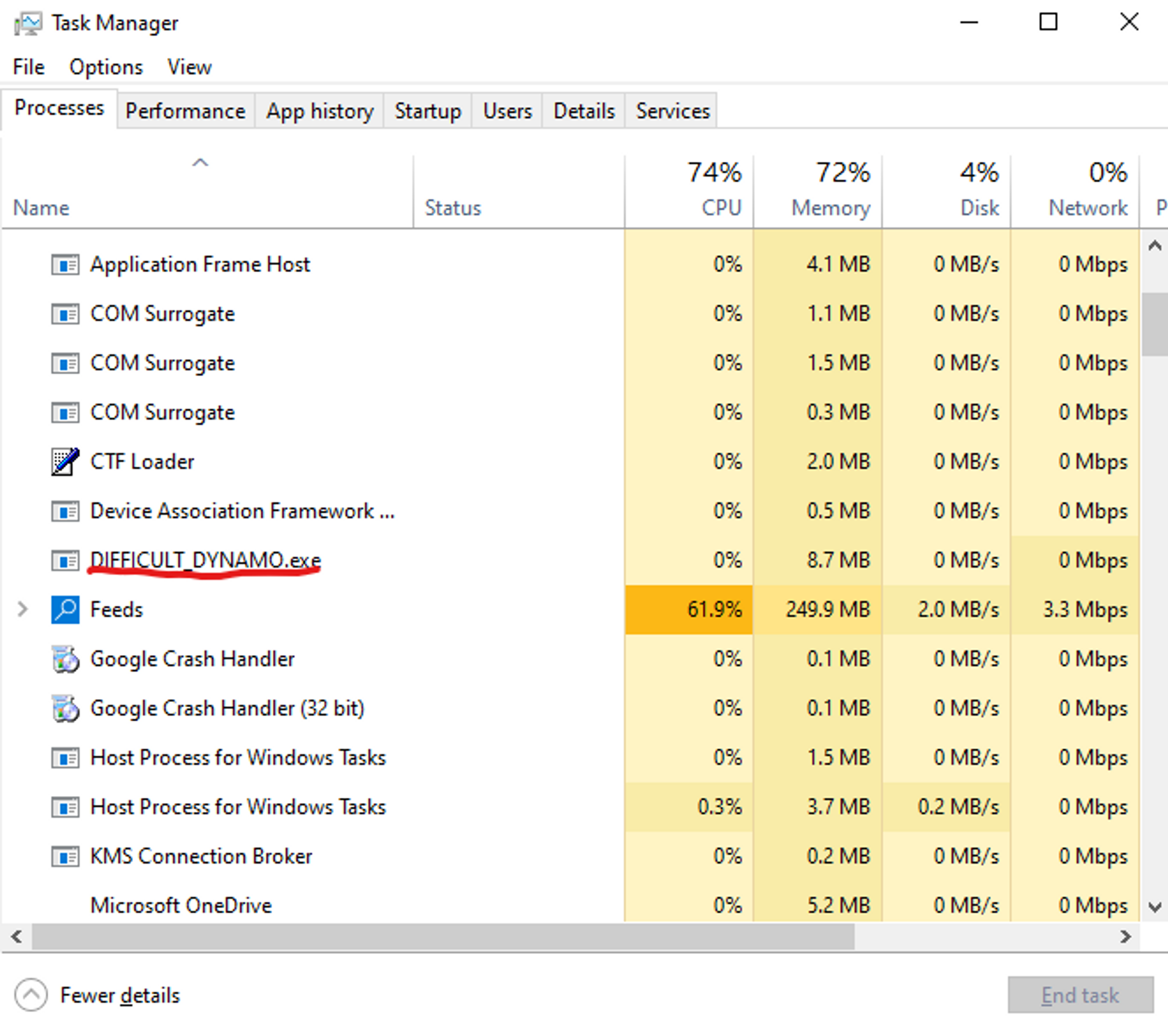
Task: Click the Task Manager title bar icon
Action: 27,23
